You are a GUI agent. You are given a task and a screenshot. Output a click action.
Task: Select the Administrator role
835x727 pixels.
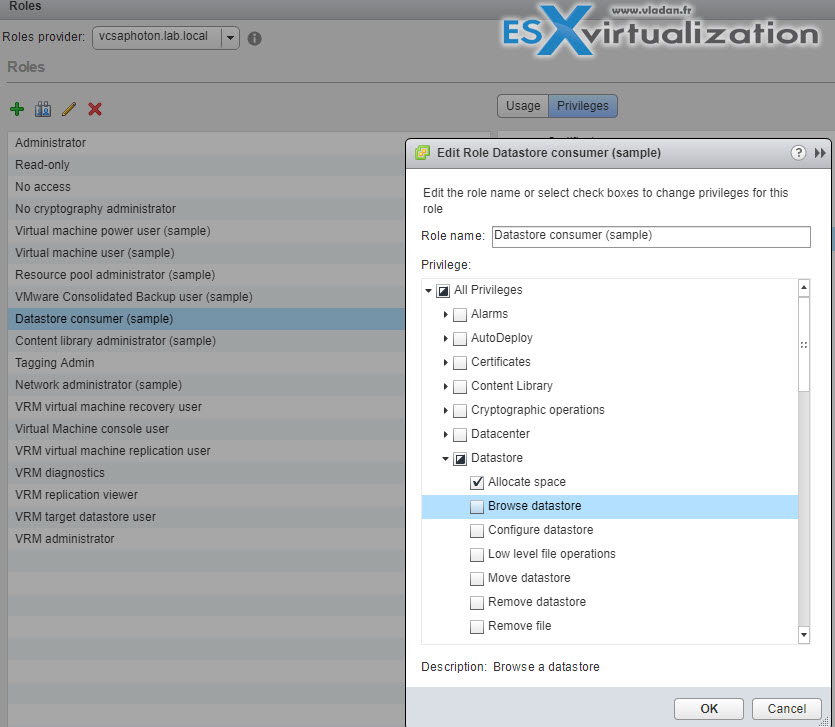click(x=207, y=143)
